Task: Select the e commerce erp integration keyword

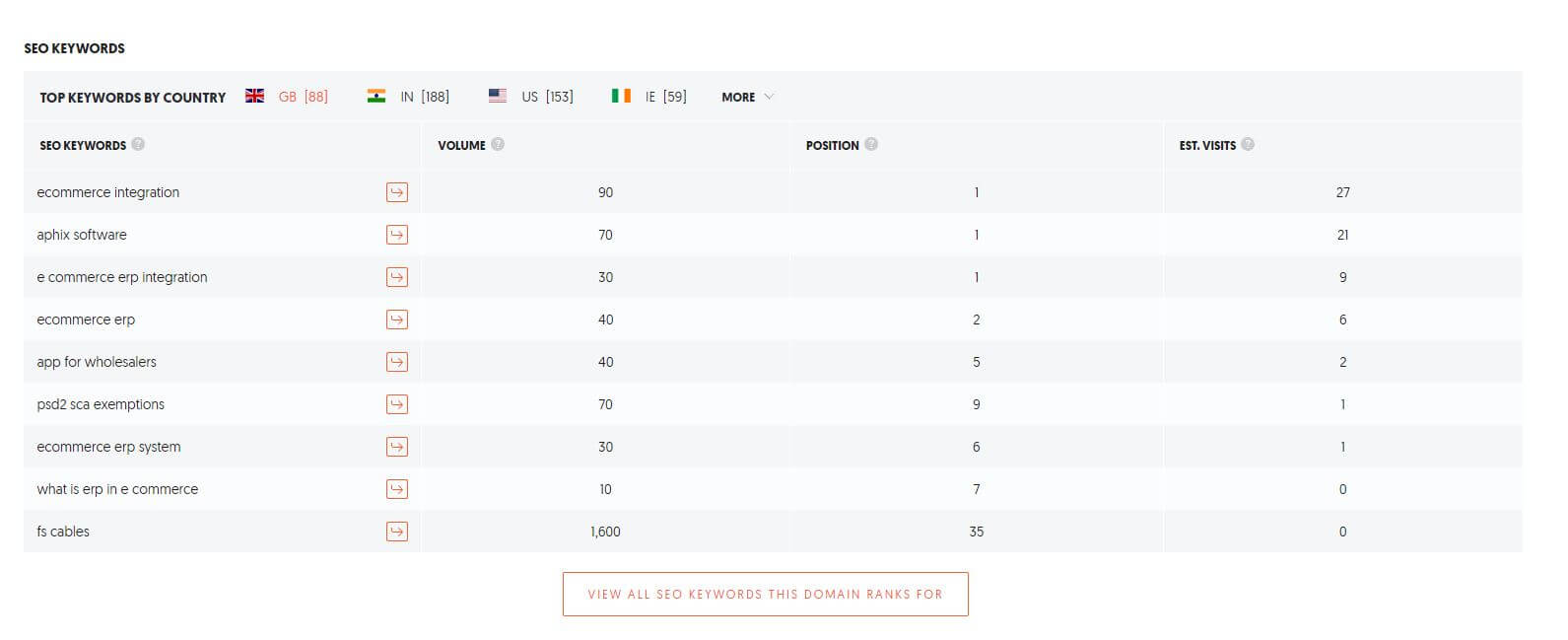Action: pyautogui.click(x=122, y=277)
